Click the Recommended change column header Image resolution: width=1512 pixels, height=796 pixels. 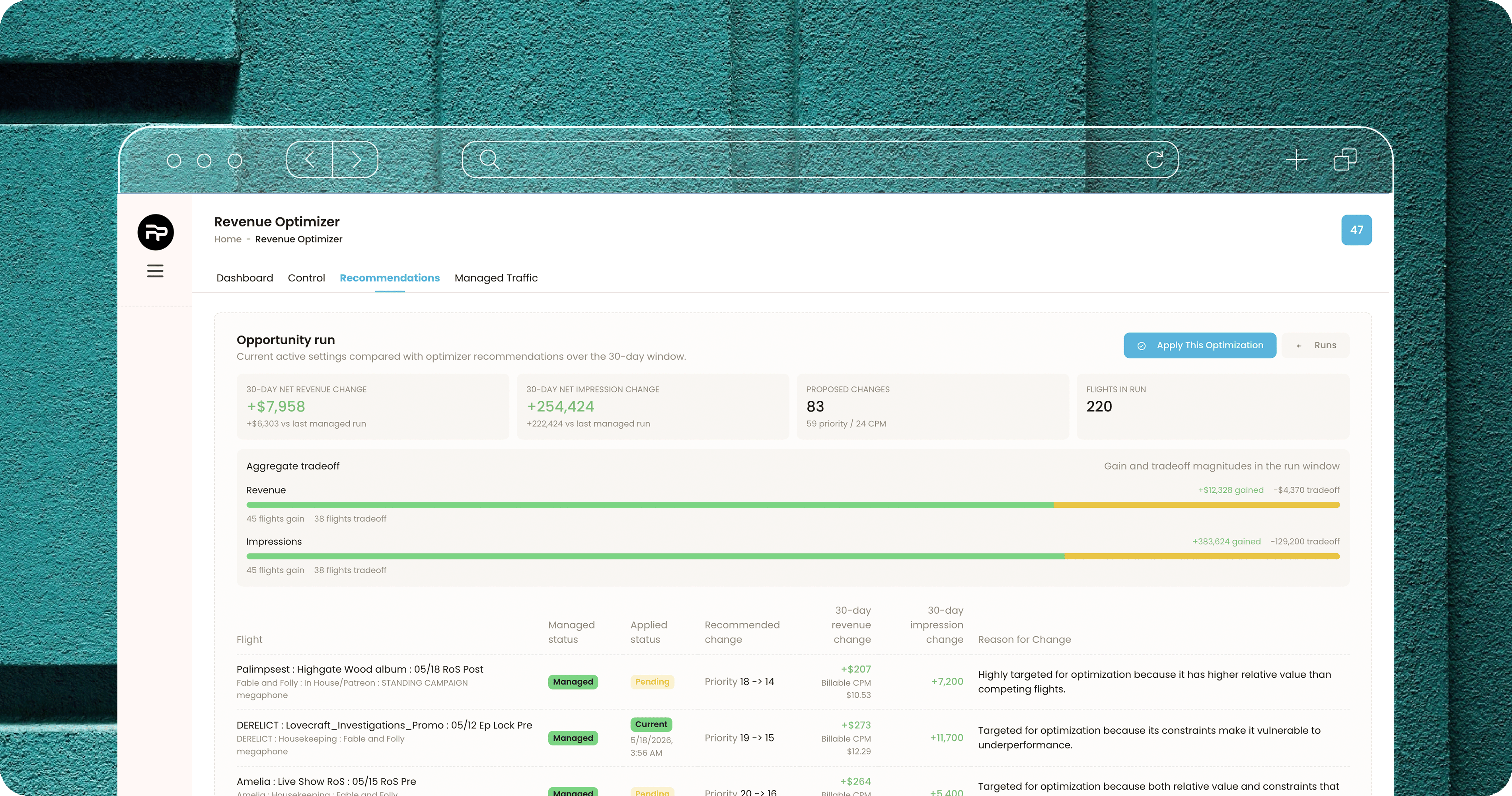tap(742, 632)
